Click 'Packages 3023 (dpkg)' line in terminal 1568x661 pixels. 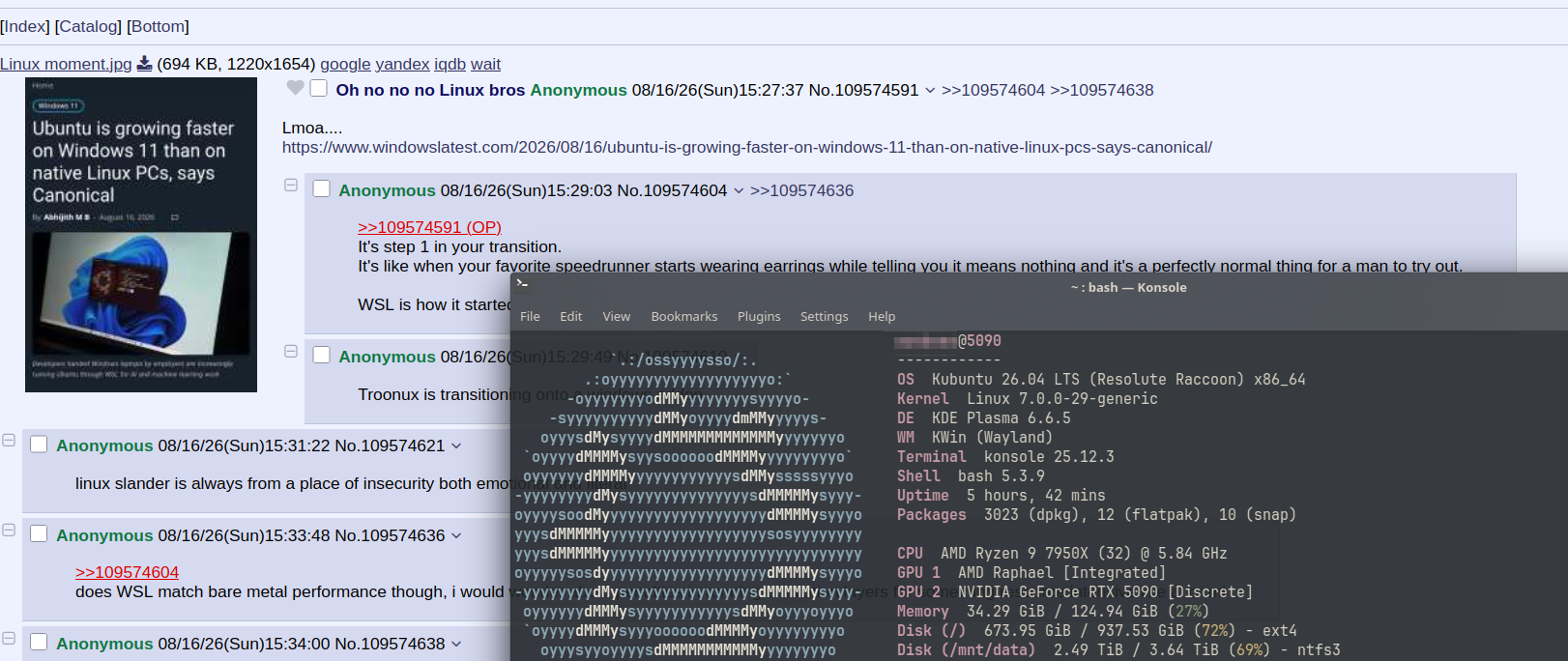coord(1096,514)
